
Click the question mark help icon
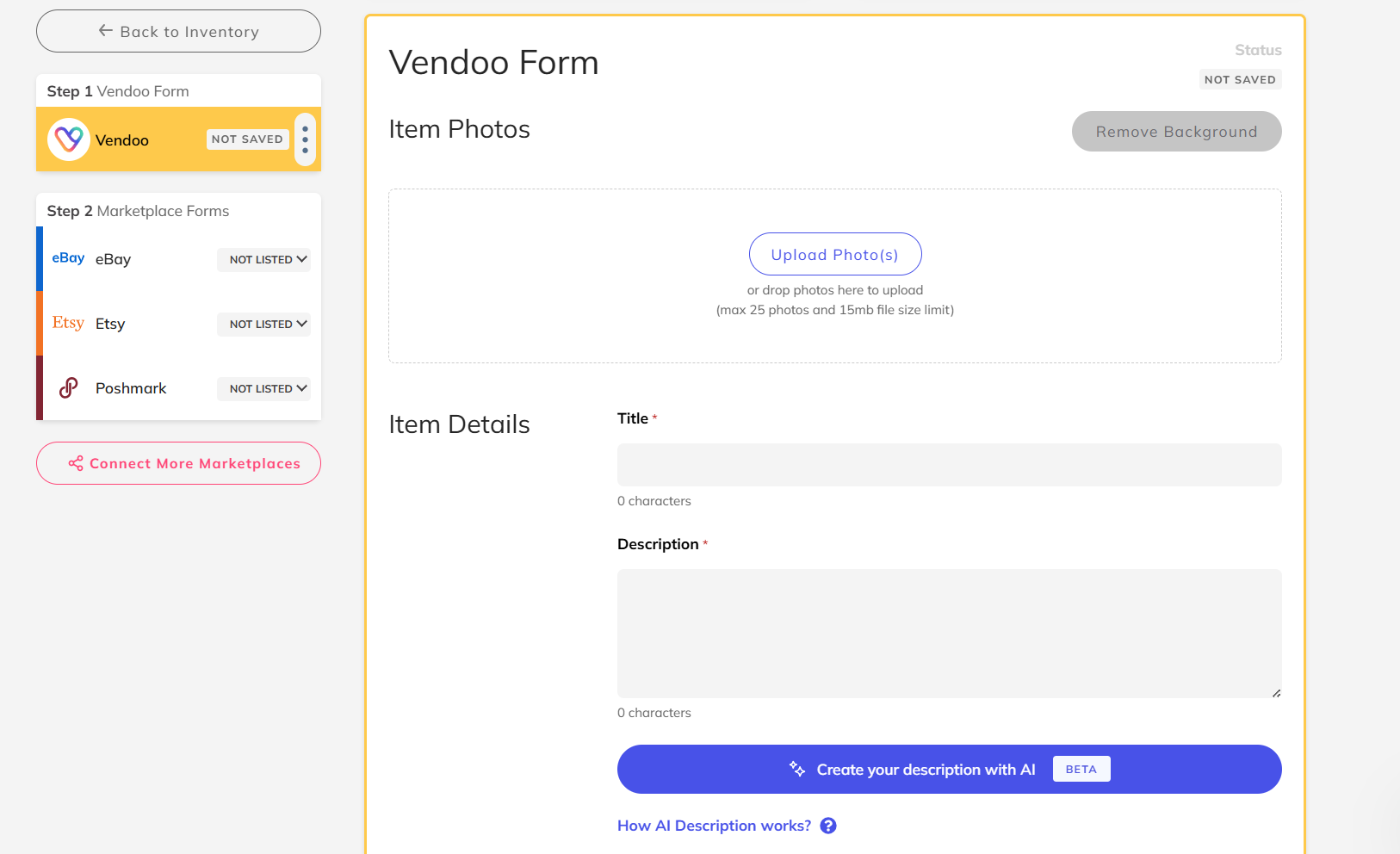pos(828,826)
